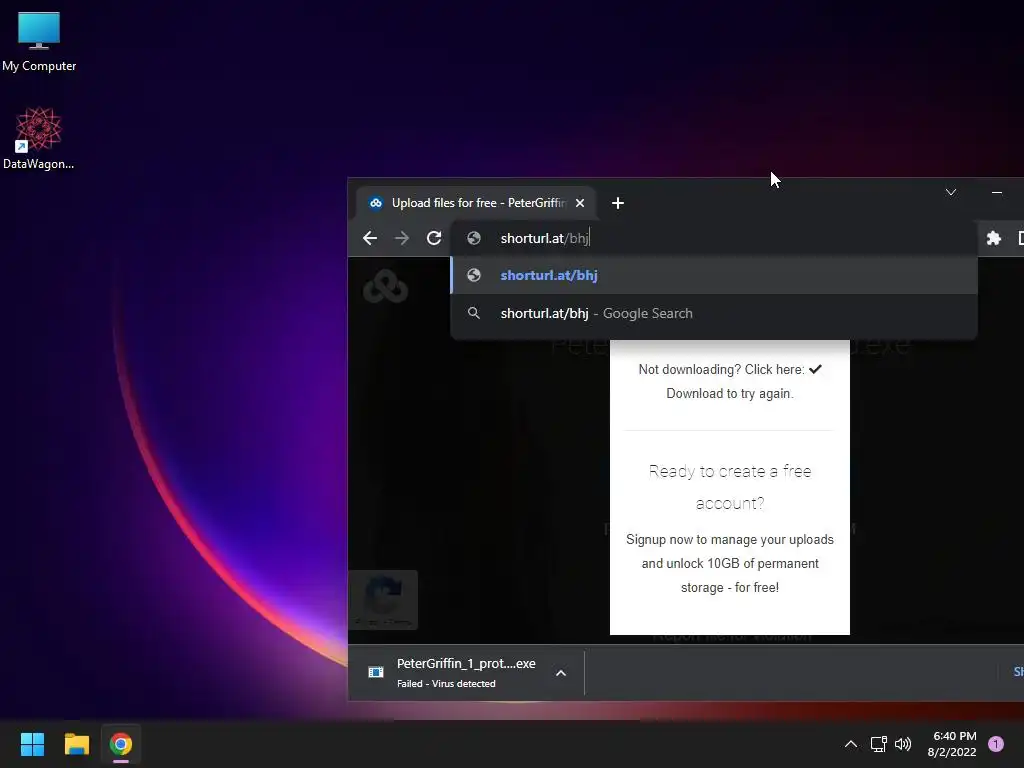Open the volume speaker tray icon
The image size is (1024, 768).
point(903,744)
